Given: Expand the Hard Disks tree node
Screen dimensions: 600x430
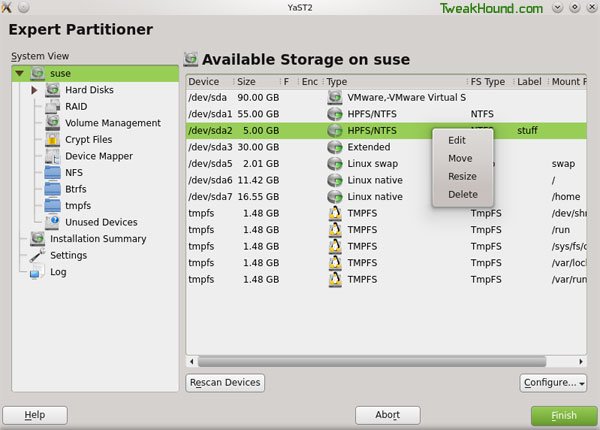Looking at the screenshot, I should pos(34,90).
